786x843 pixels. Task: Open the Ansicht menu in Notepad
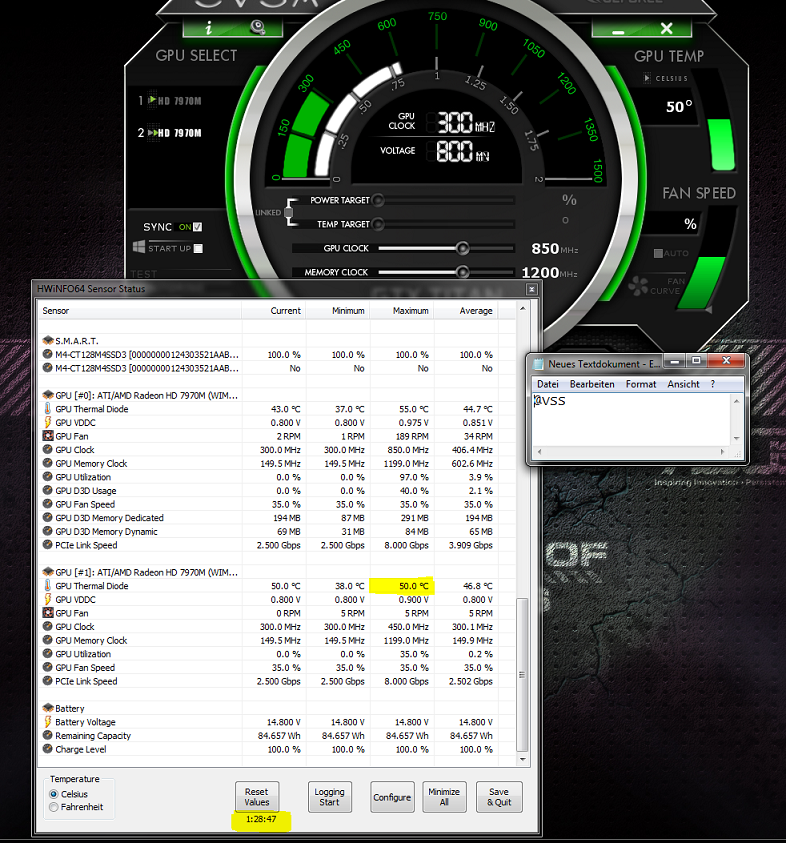tap(683, 384)
